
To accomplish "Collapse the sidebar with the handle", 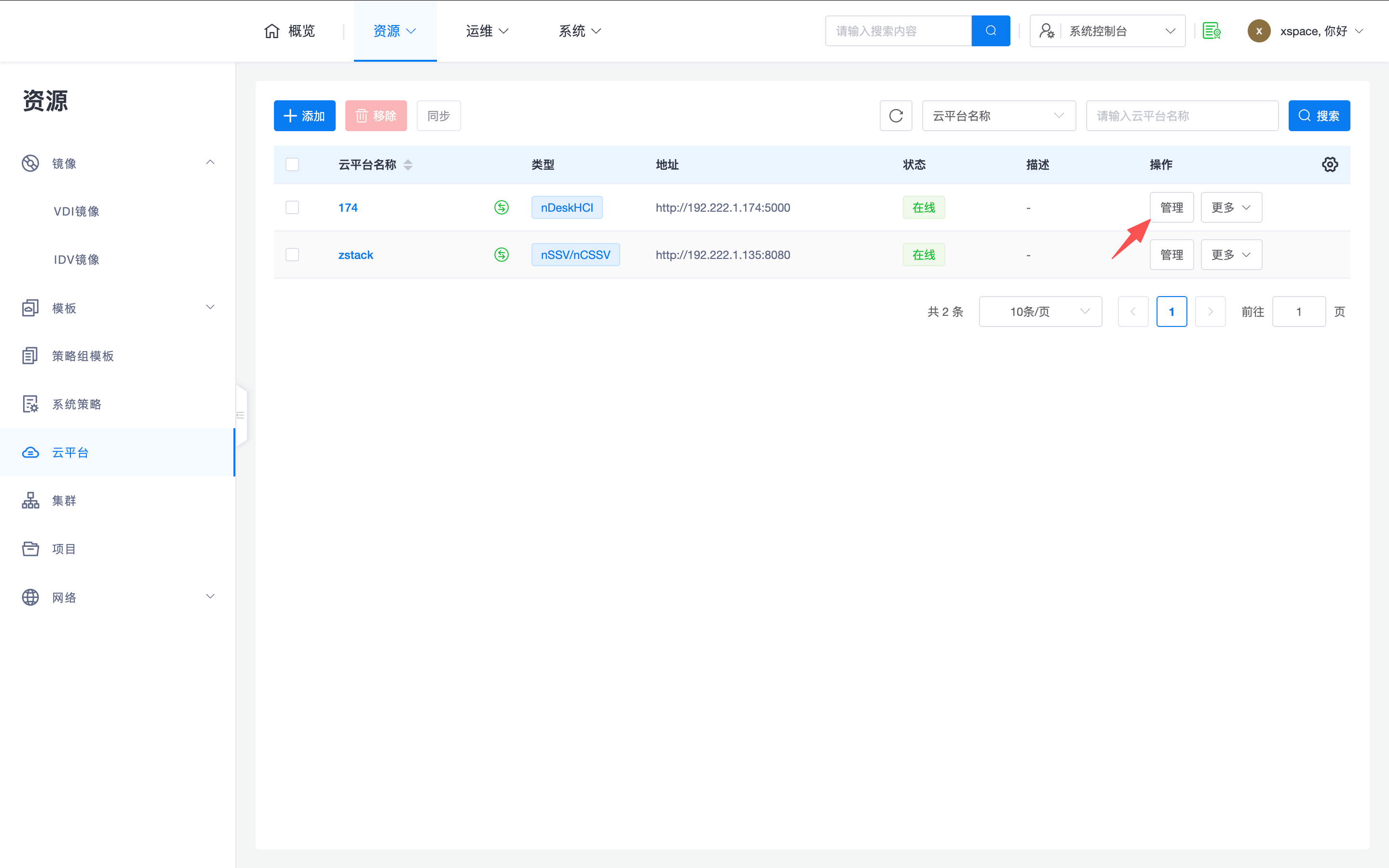I will (241, 415).
